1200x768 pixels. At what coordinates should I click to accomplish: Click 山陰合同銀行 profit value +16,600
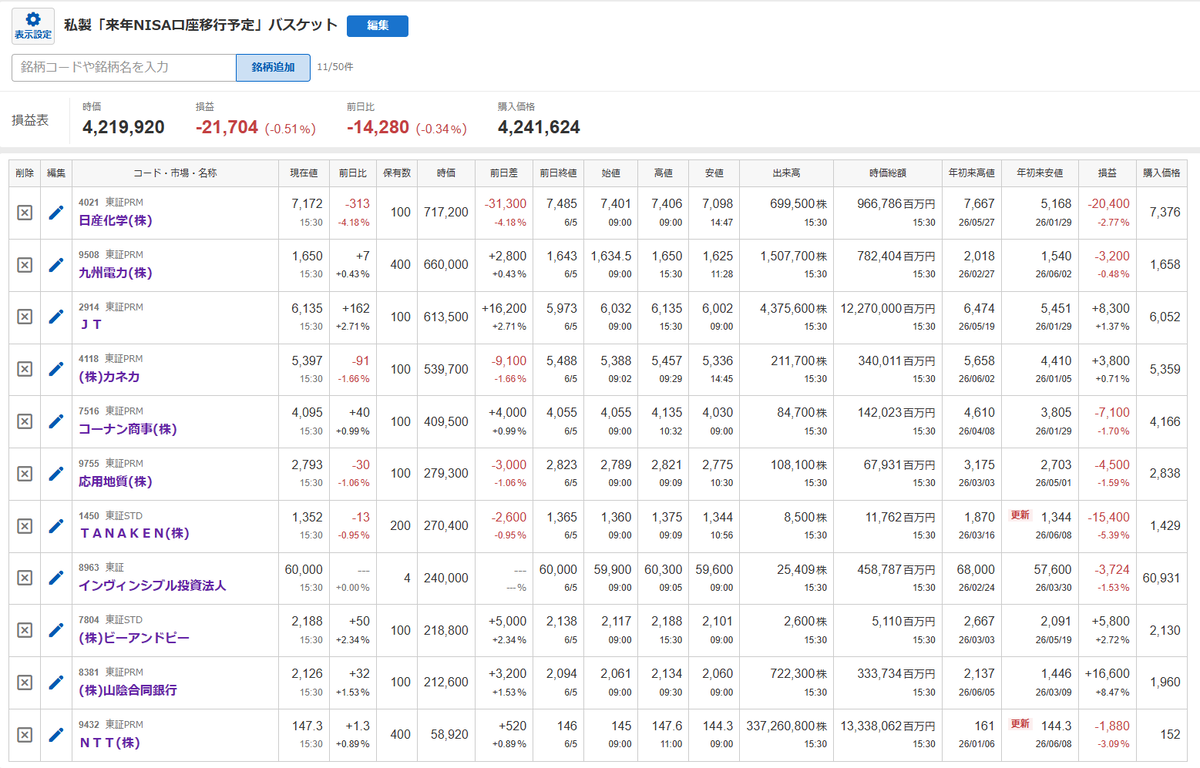point(1107,675)
